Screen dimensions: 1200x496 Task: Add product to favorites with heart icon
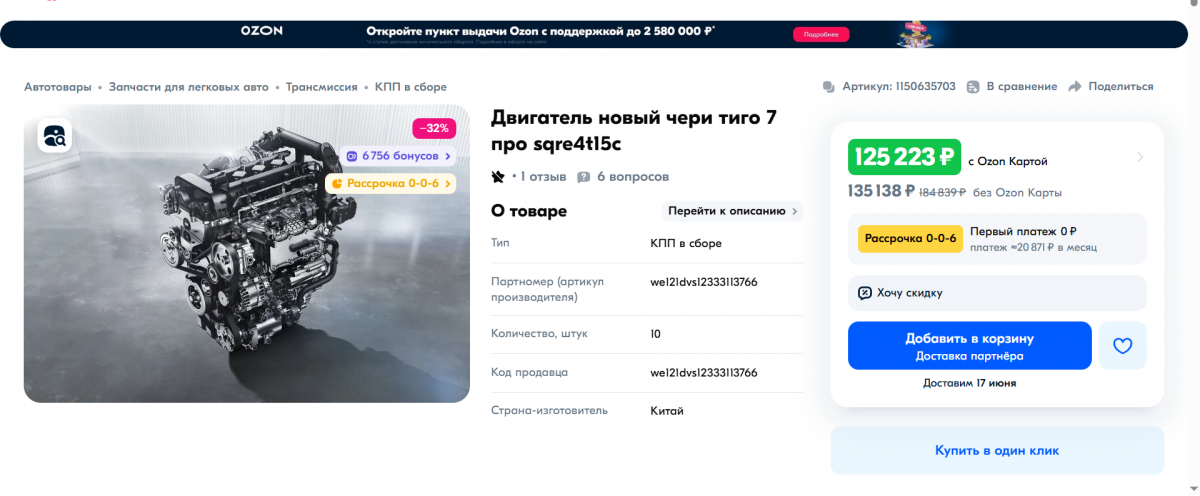point(1122,346)
